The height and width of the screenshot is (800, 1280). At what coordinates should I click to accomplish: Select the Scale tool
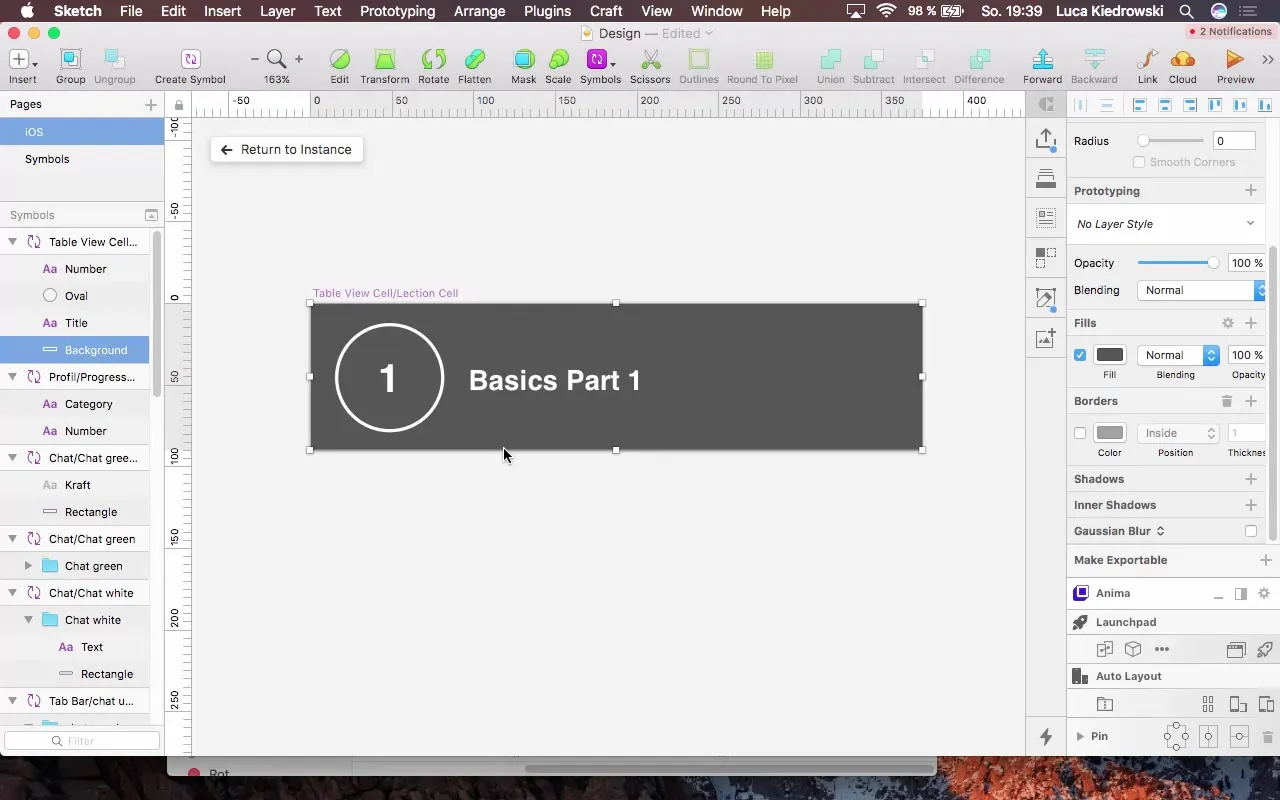[x=558, y=65]
